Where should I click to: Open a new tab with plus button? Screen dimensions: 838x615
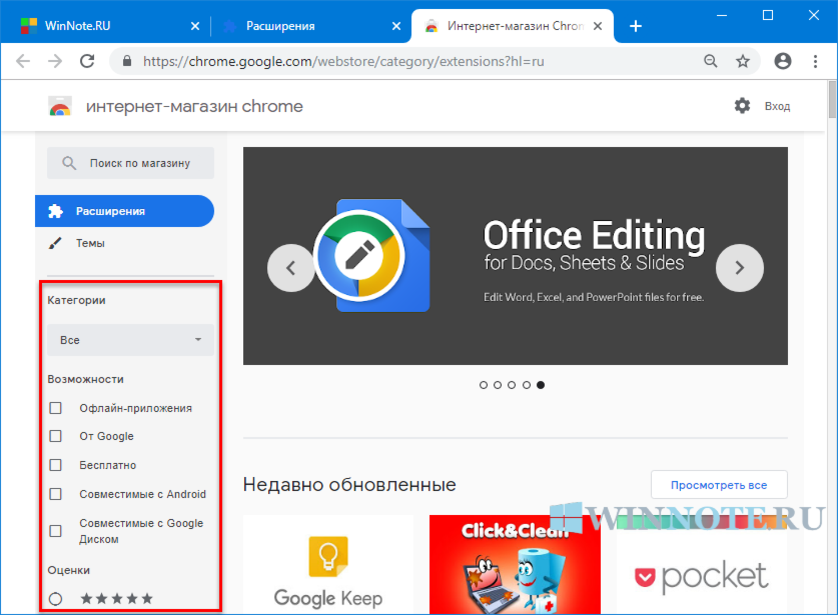[x=635, y=26]
